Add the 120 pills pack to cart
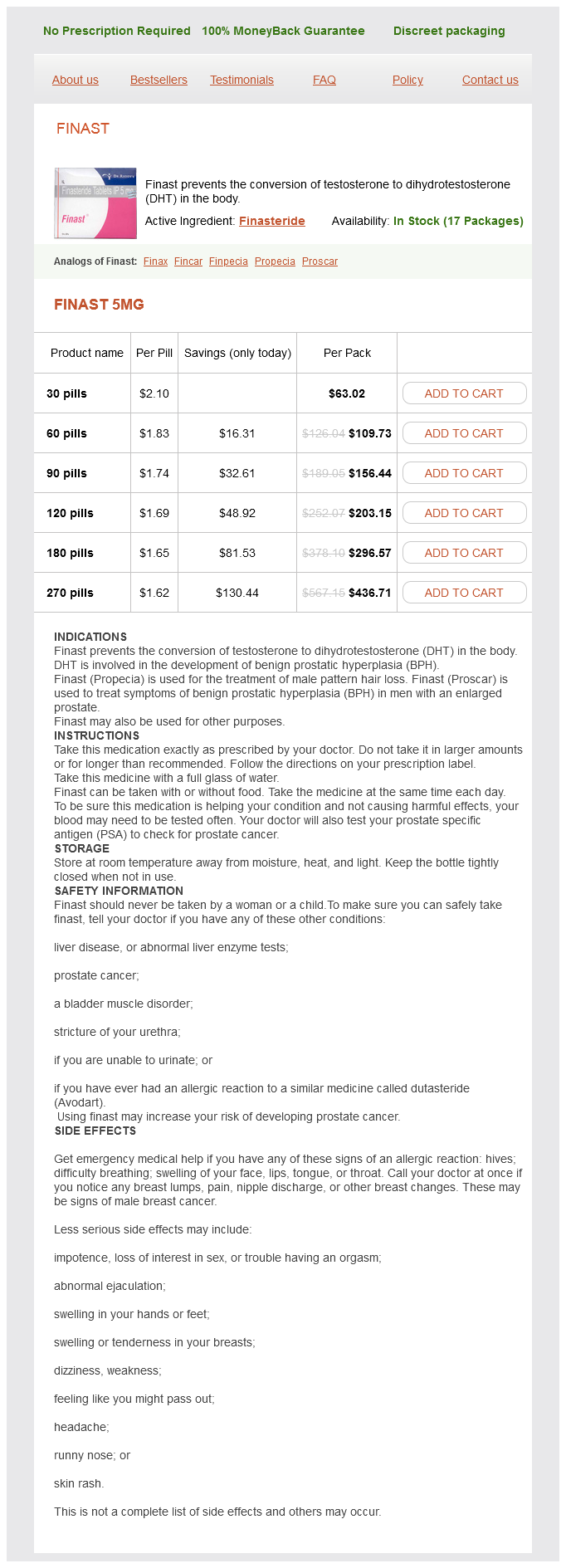 (x=464, y=513)
